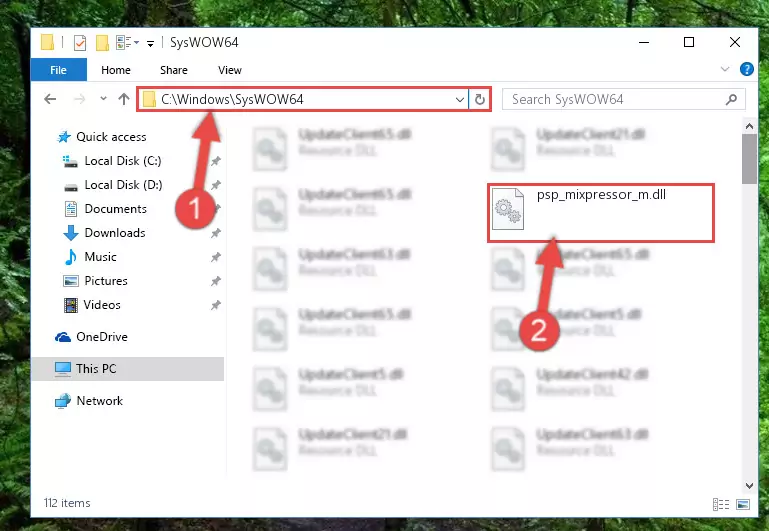Screen dimensions: 769x531
Task: Click the pin icon next to Local Disk (C:)
Action: (216, 161)
